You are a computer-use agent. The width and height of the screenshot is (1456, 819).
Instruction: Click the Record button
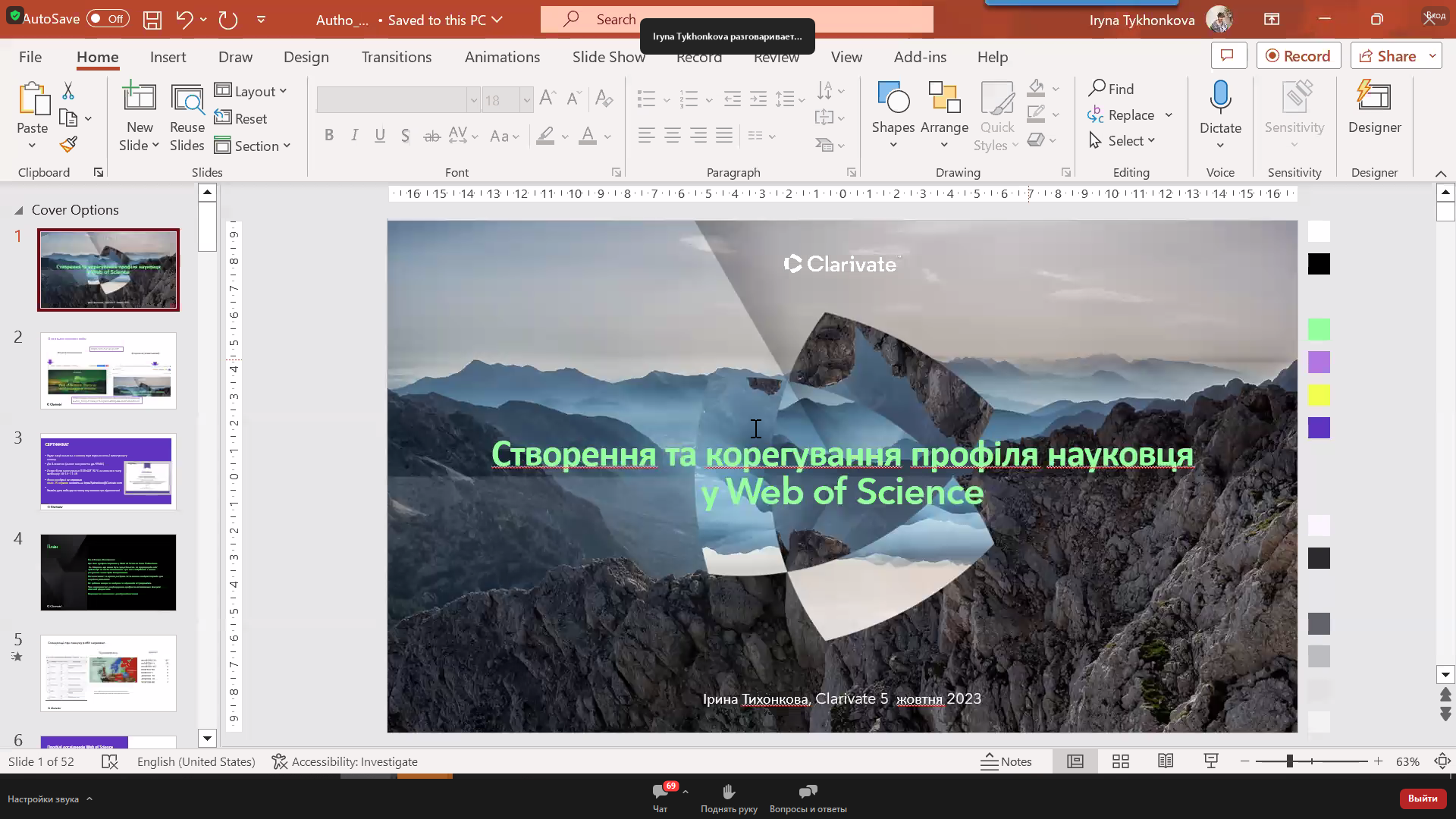click(1298, 56)
